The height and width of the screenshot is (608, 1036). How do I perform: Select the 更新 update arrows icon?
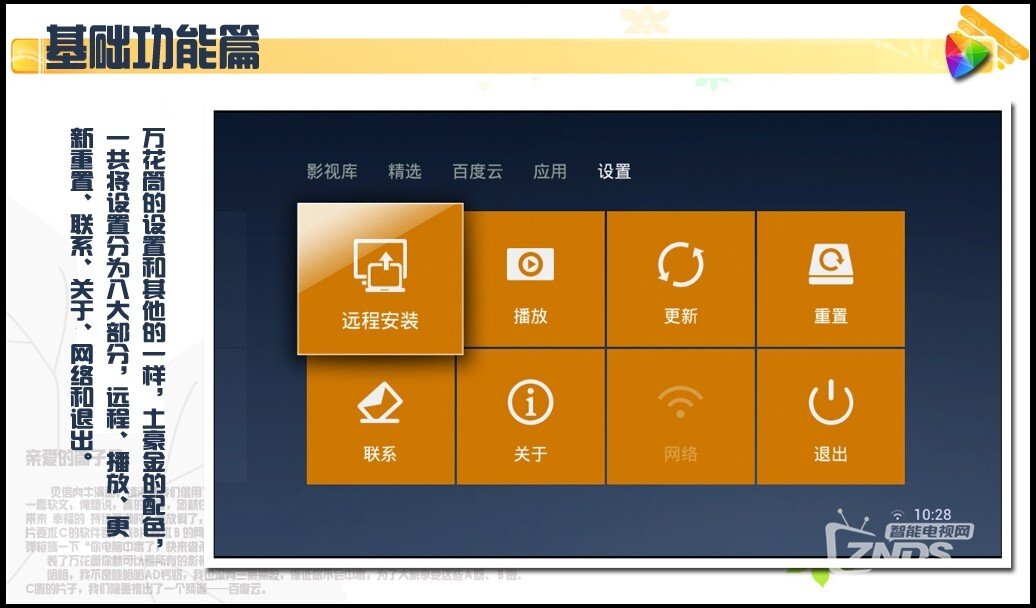[681, 265]
